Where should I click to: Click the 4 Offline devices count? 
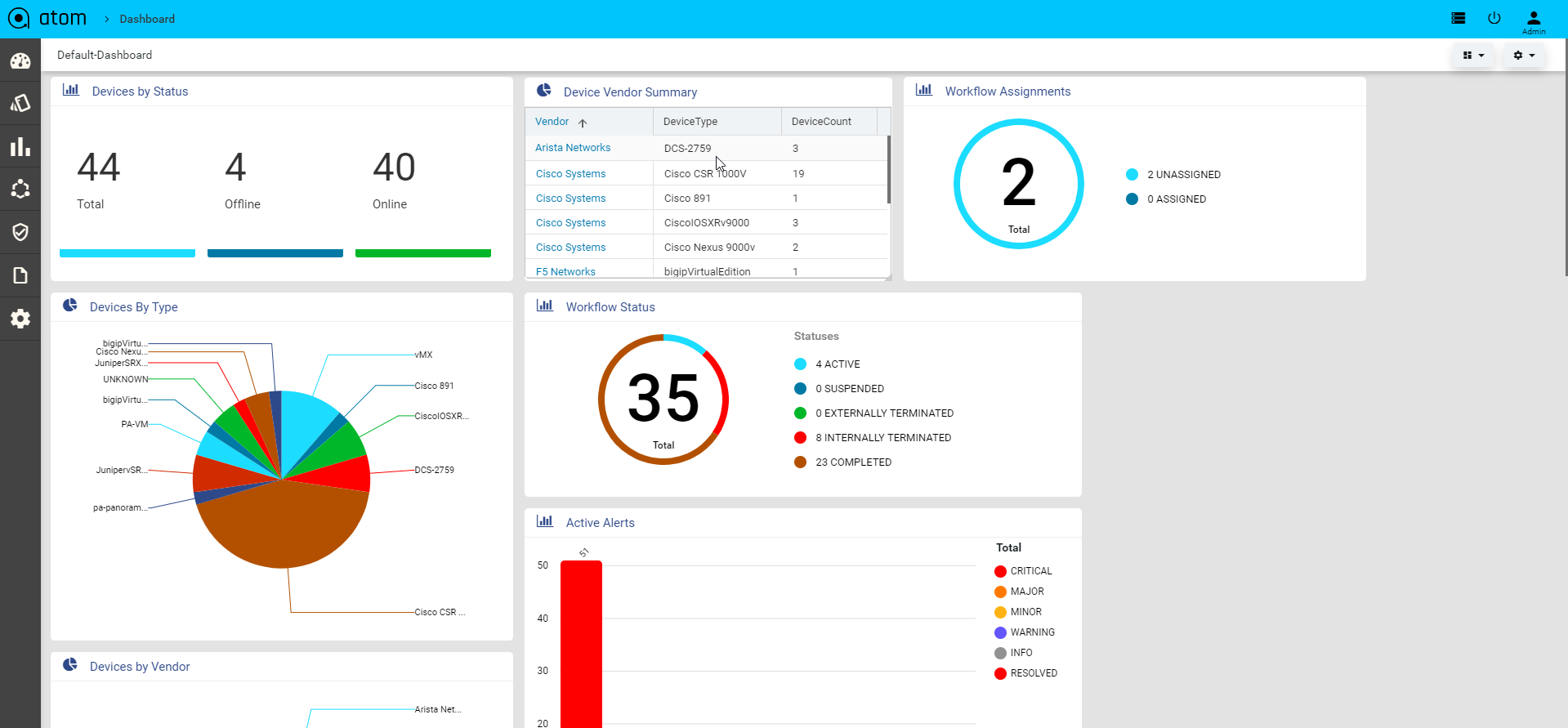[x=235, y=167]
